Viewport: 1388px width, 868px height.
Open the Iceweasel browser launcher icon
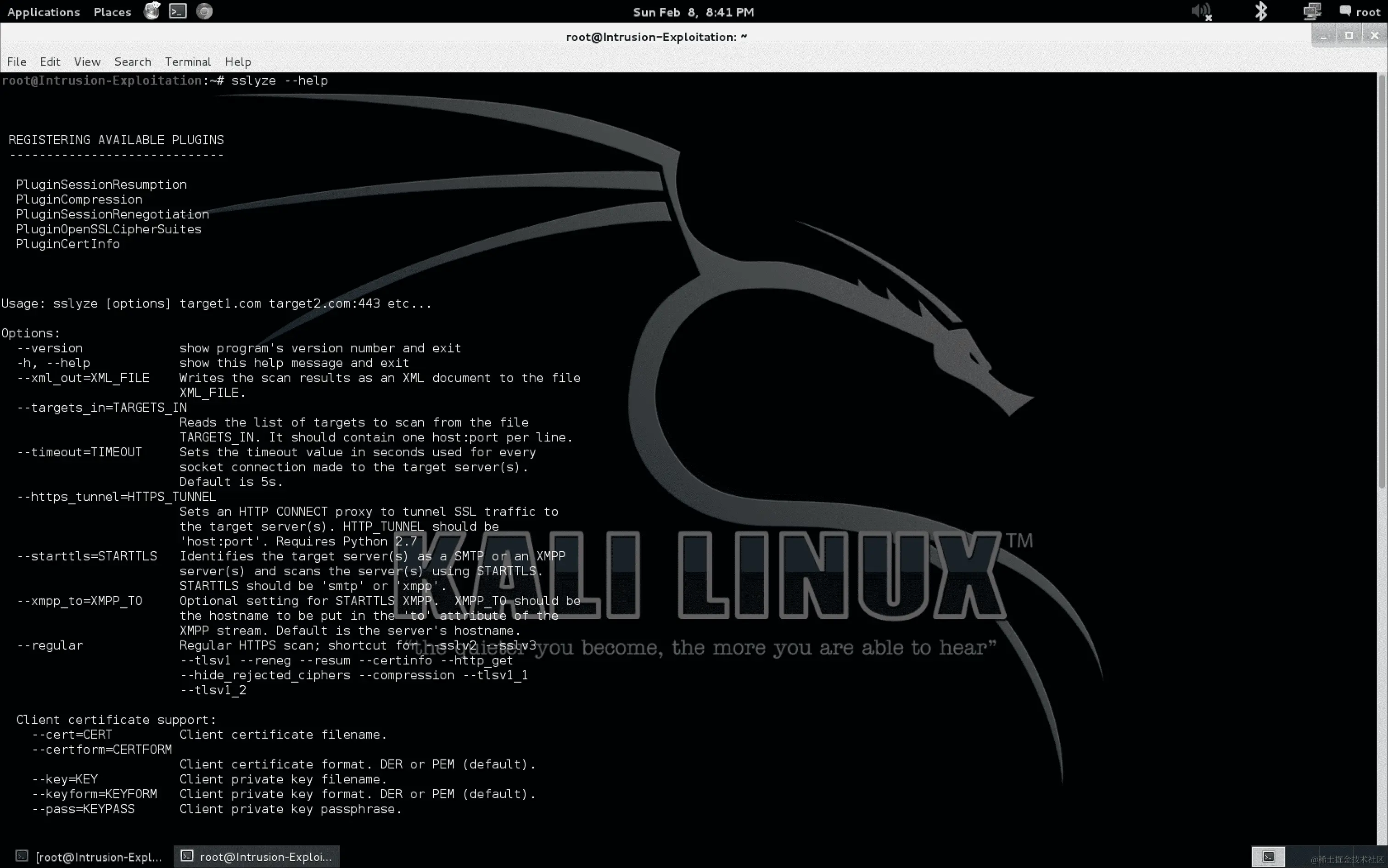tap(151, 11)
